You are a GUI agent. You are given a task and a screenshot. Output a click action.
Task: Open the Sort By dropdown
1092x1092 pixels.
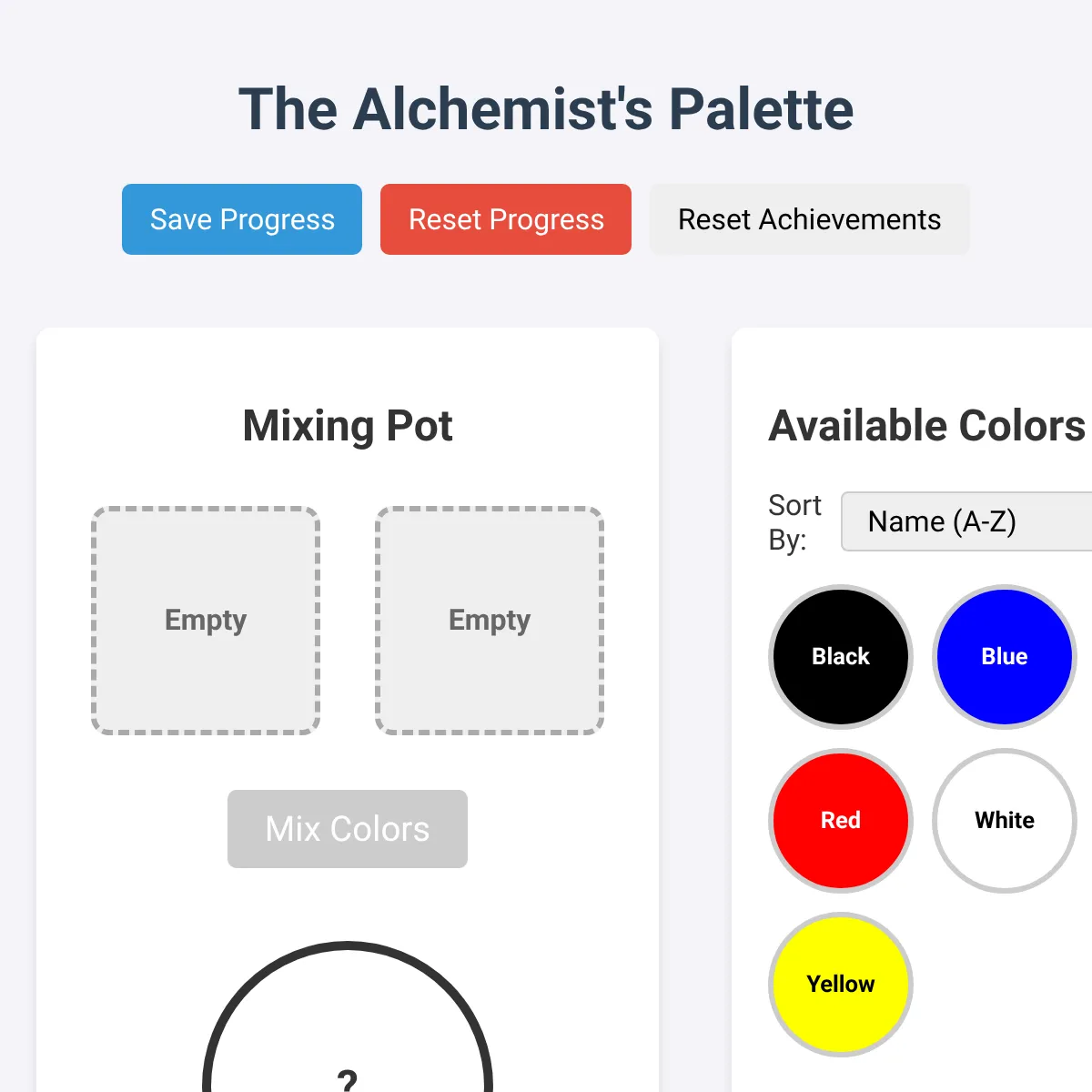tap(966, 521)
